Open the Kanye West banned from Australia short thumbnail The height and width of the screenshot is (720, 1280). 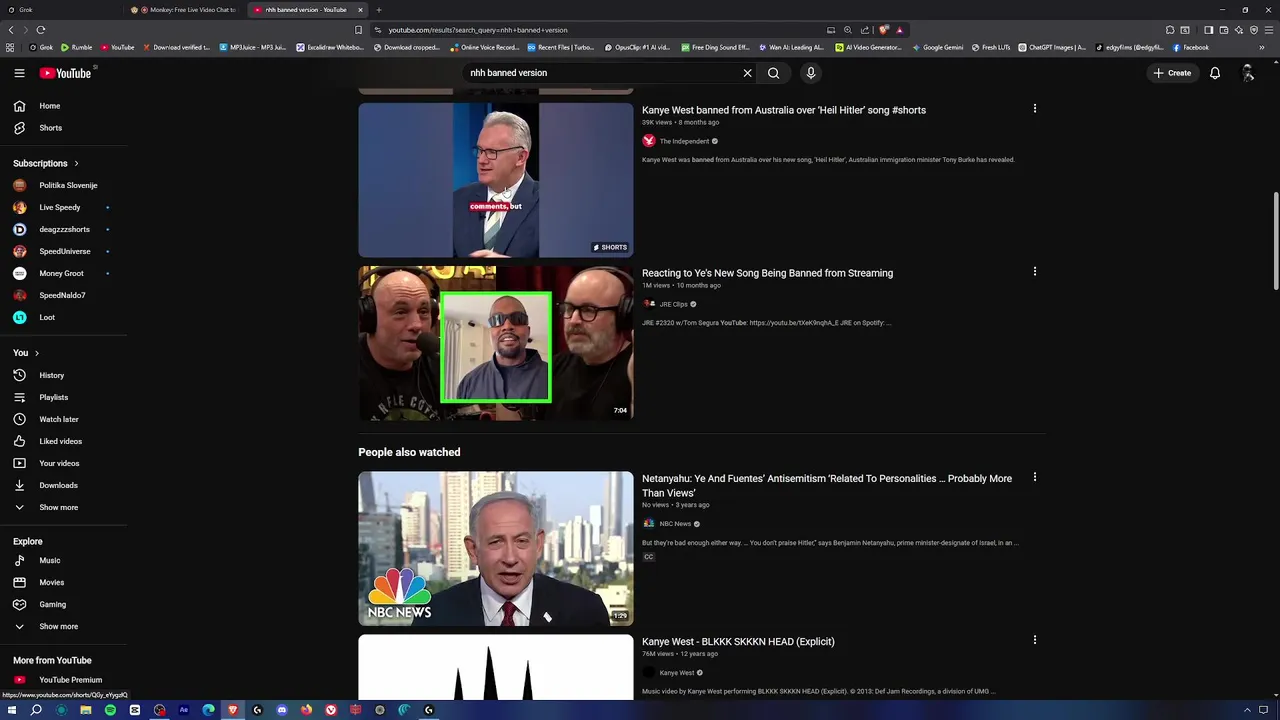(496, 180)
